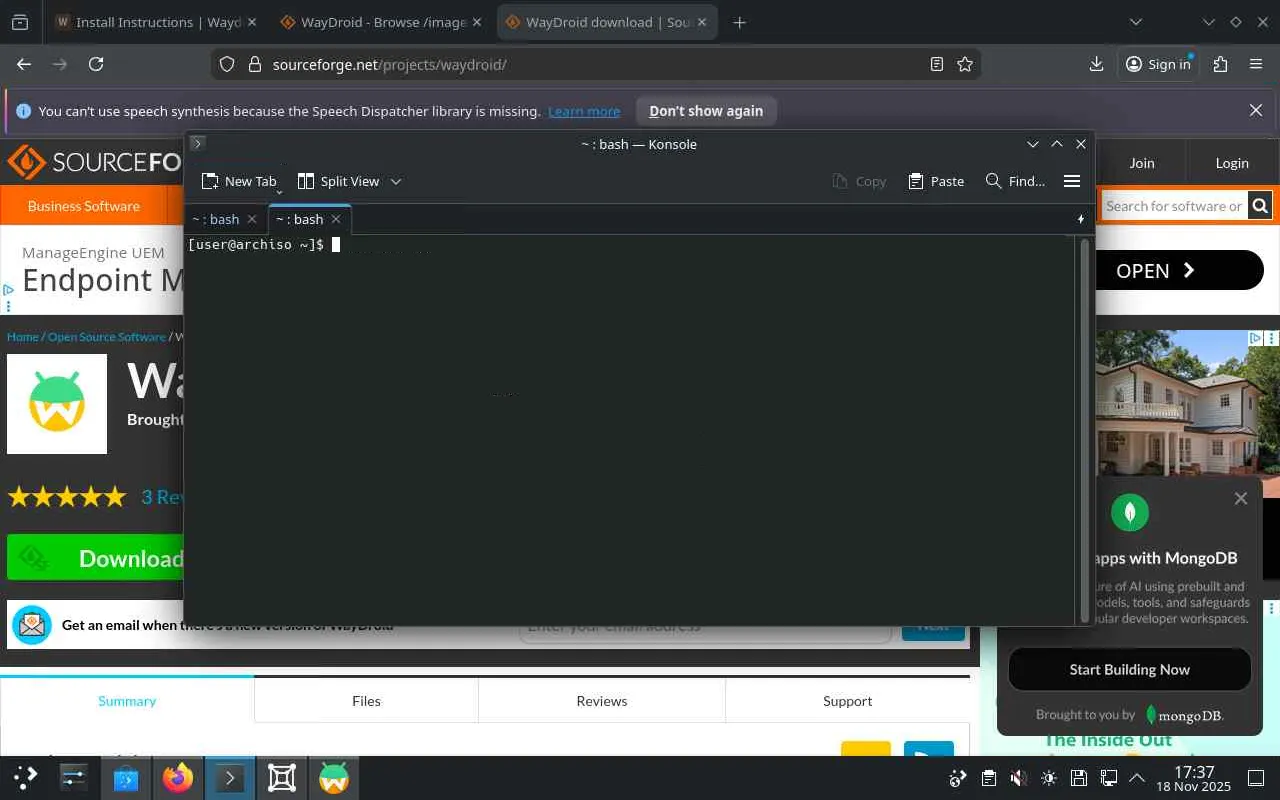The image size is (1280, 800).
Task: Open the Summary tab on SourceForge
Action: coord(127,701)
